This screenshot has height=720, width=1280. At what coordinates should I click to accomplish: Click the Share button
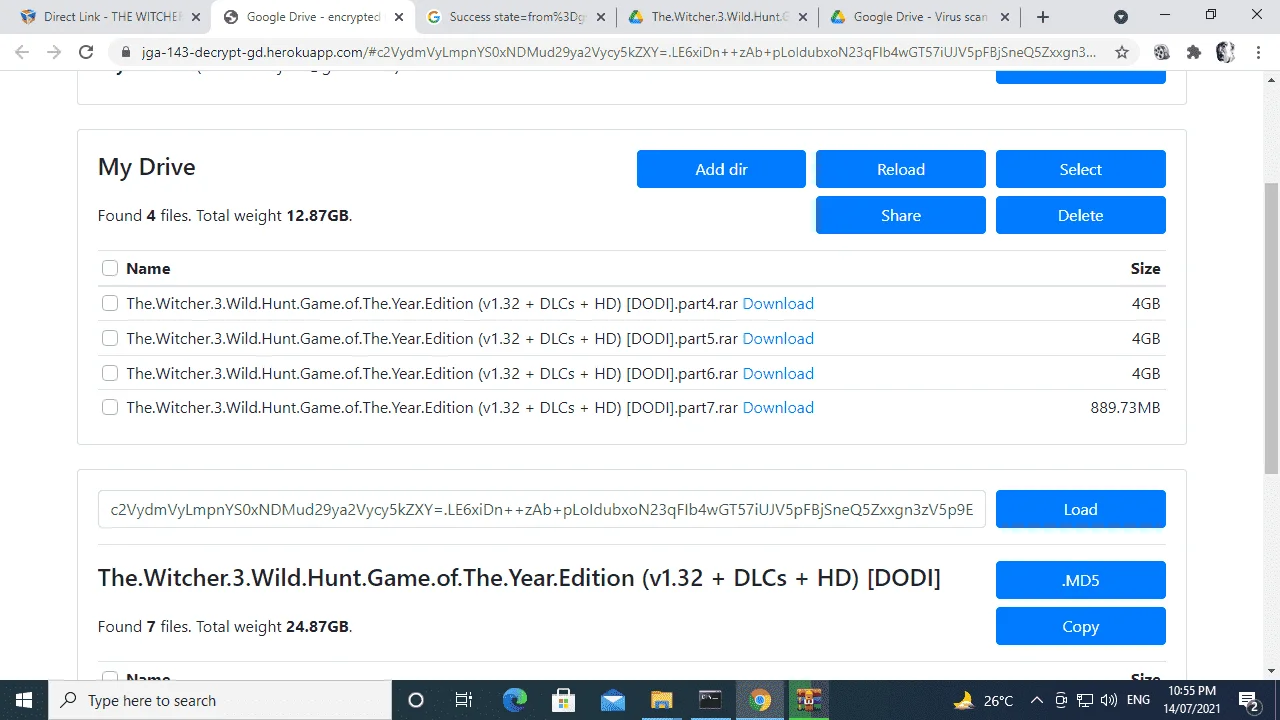click(901, 215)
